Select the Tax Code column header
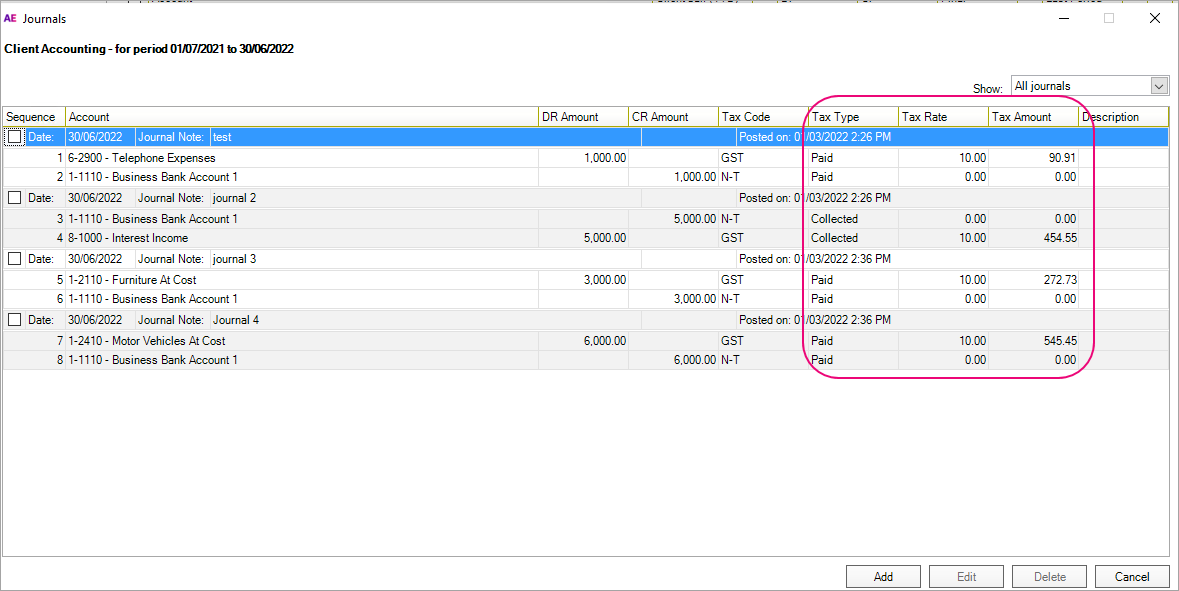The width and height of the screenshot is (1179, 591). 763,117
